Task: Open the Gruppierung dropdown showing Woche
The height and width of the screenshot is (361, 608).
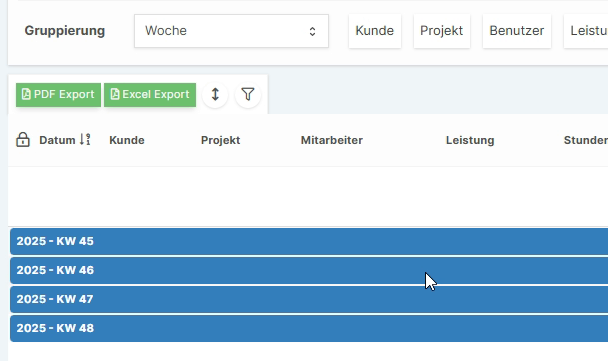Action: point(231,31)
